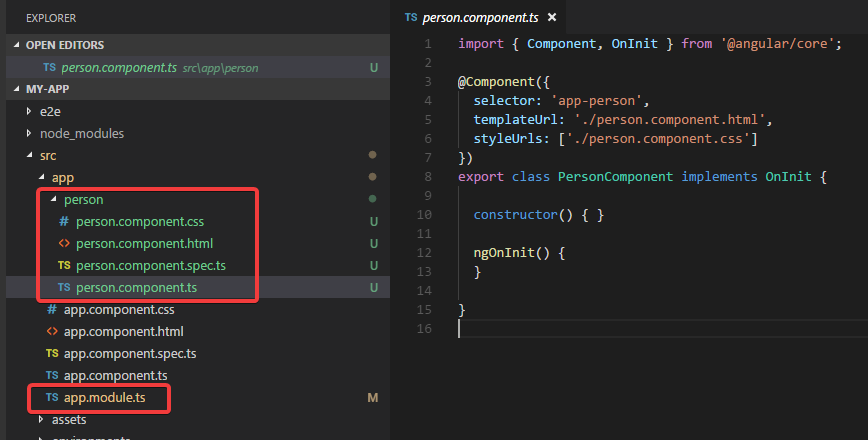Click line number 10 in the gutter
Viewport: 868px width, 440px height.
[426, 215]
